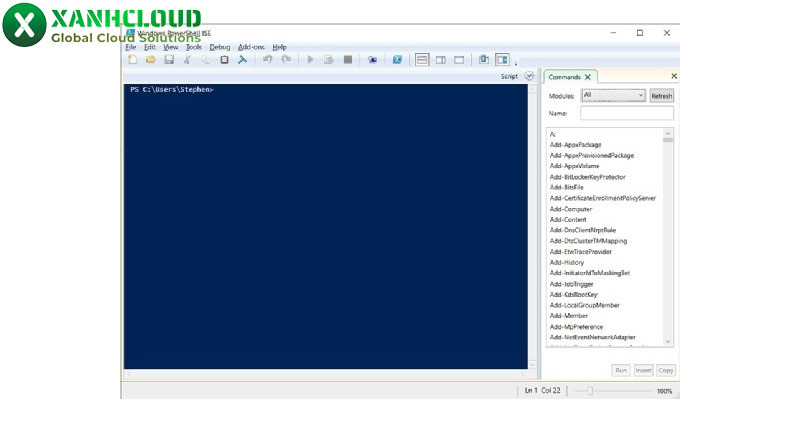The height and width of the screenshot is (422, 800).
Task: Close the Commands tab with its X
Action: 588,77
